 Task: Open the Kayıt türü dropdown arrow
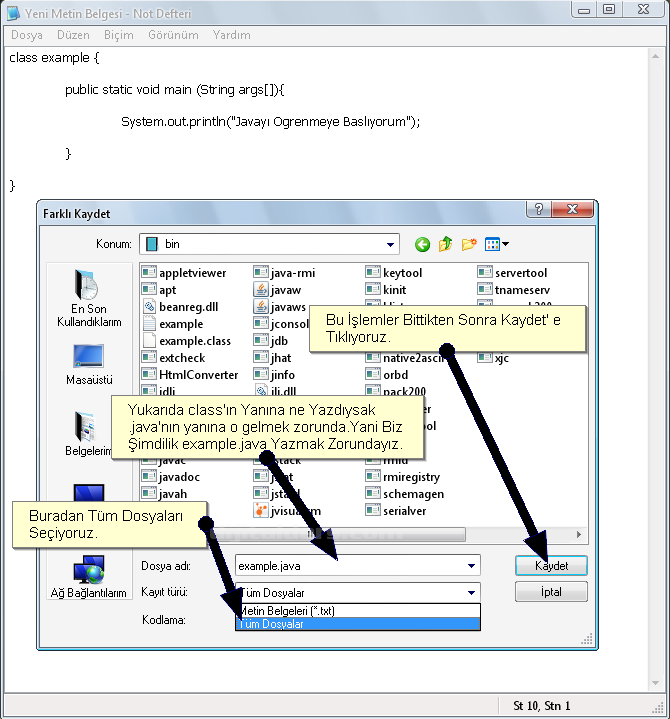click(x=471, y=593)
